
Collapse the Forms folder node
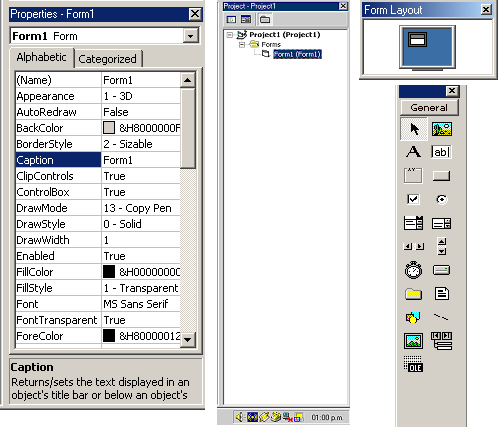[242, 45]
